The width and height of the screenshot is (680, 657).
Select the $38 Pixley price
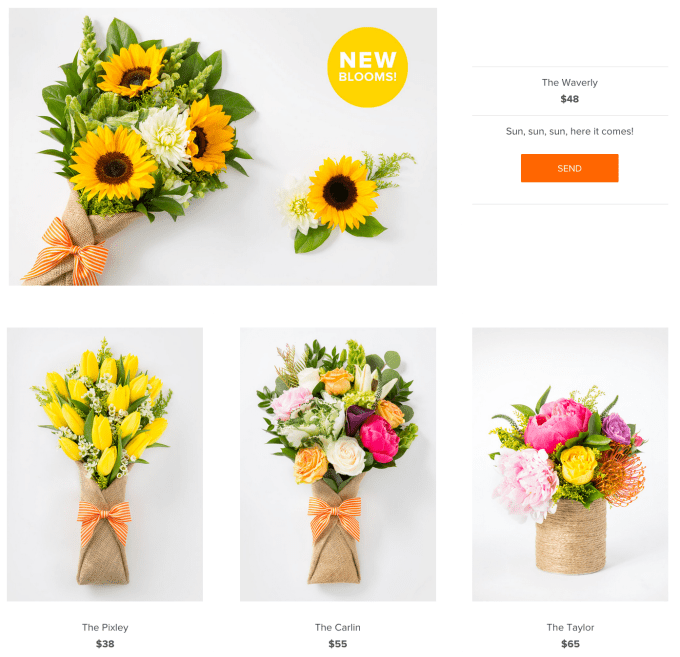(x=105, y=644)
